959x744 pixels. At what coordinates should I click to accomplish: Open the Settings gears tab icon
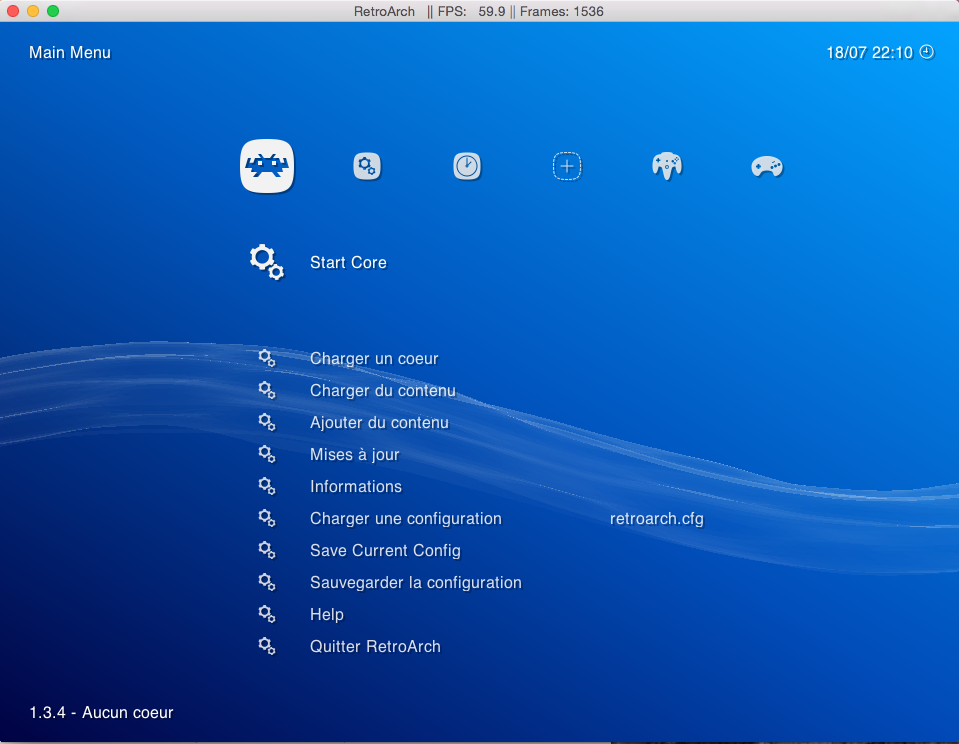367,166
